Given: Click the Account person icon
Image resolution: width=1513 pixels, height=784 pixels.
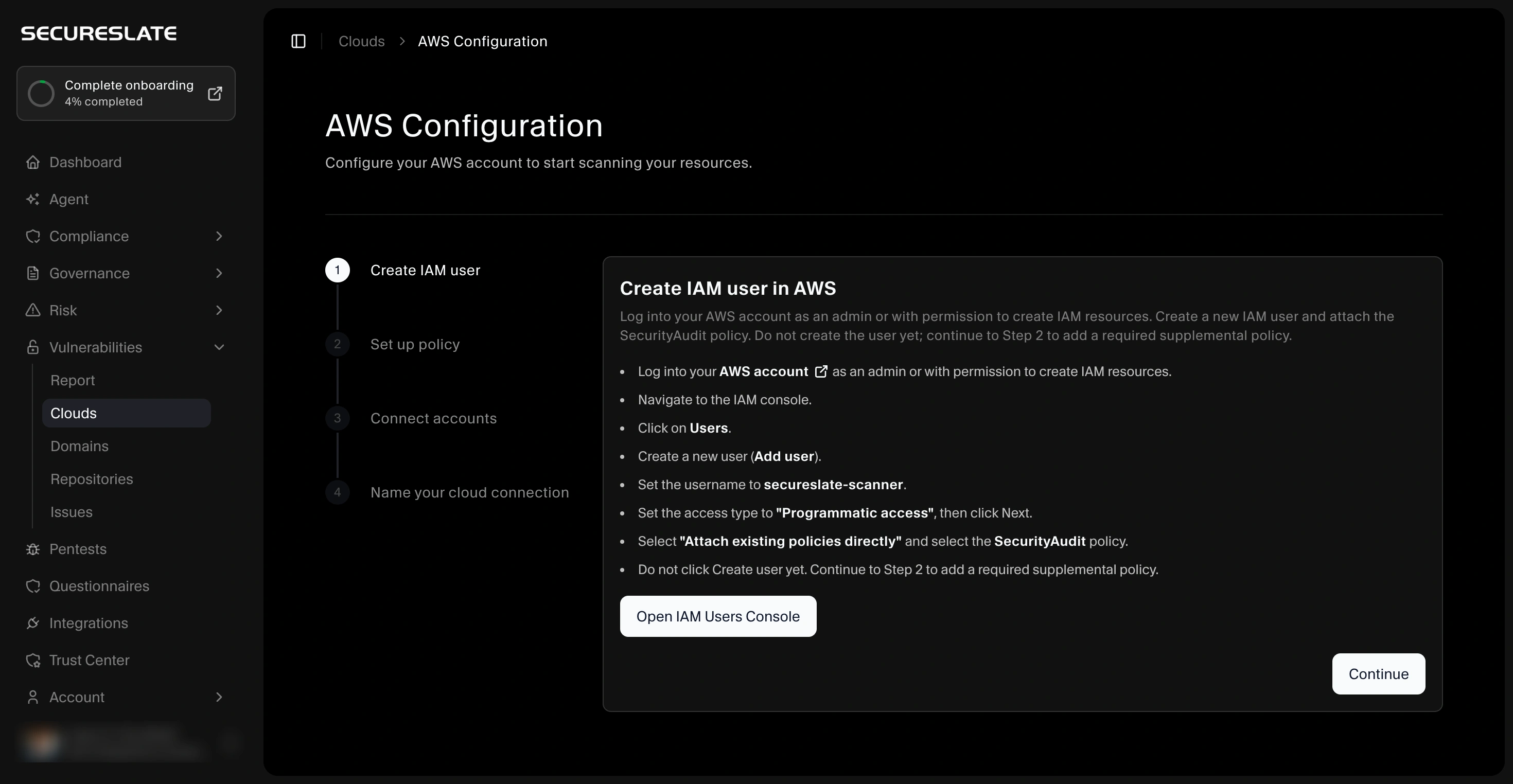Looking at the screenshot, I should (x=33, y=697).
